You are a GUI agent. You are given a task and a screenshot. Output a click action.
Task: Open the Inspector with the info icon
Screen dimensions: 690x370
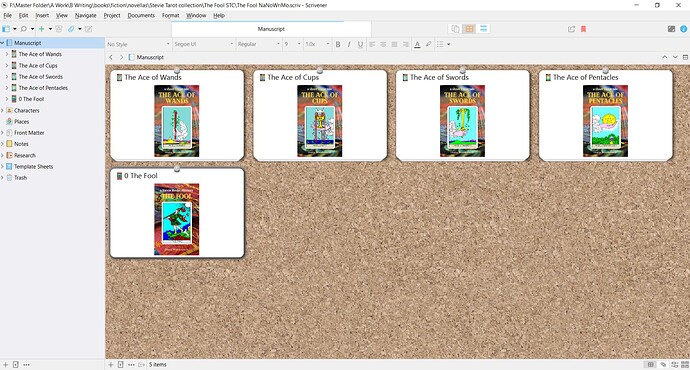tap(683, 29)
